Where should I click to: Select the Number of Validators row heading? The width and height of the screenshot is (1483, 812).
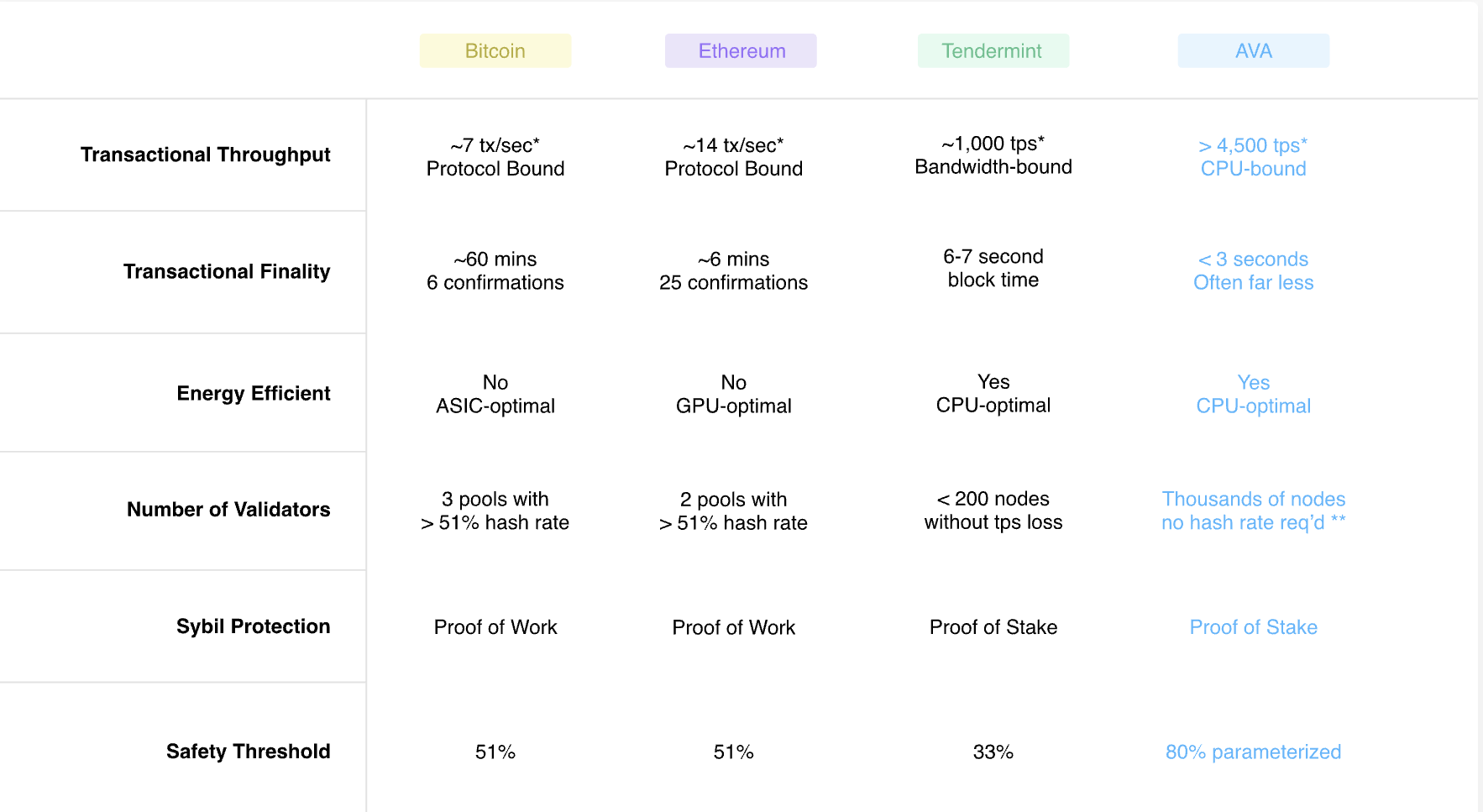pyautogui.click(x=228, y=509)
